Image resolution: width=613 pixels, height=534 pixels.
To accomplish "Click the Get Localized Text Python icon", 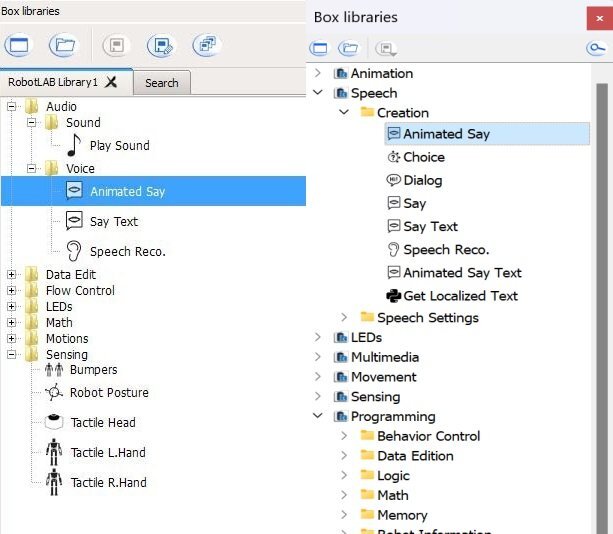I will tap(393, 296).
